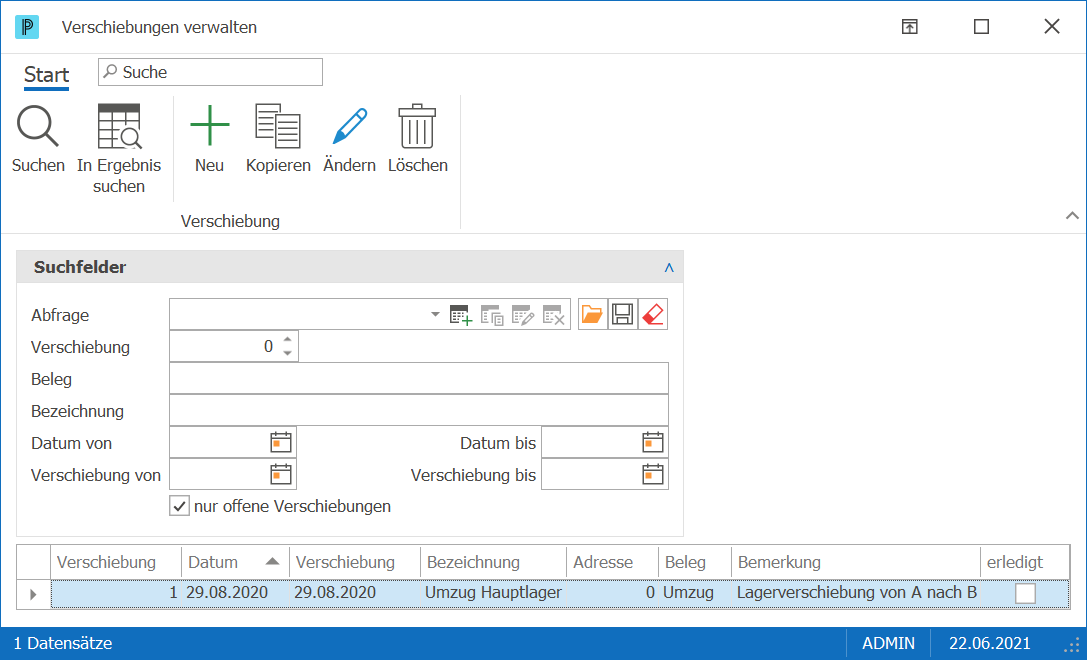1087x660 pixels.
Task: Click the ribbon display options icon in title bar
Action: 910,27
